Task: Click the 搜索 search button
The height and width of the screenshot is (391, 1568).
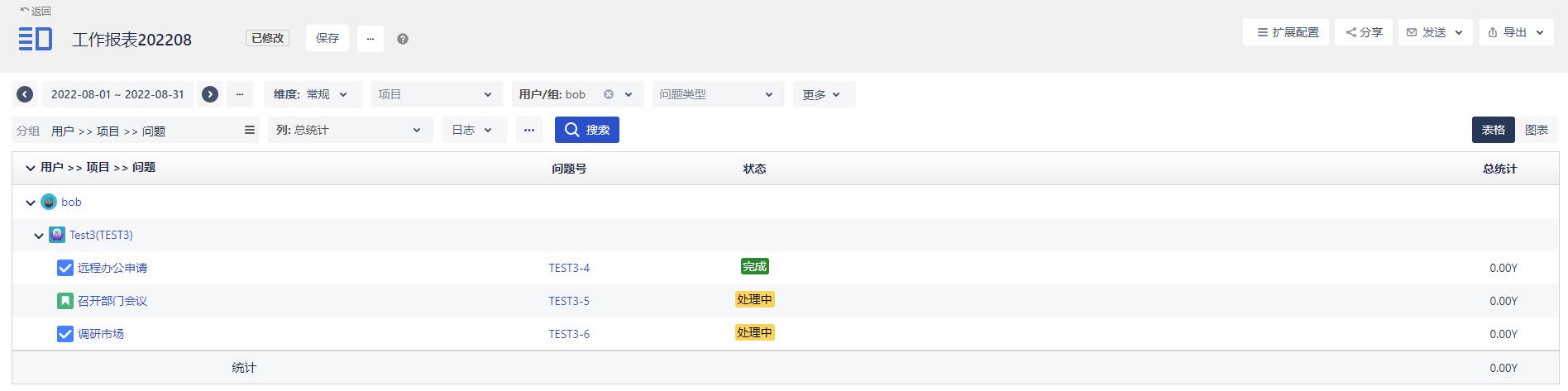Action: (x=587, y=130)
